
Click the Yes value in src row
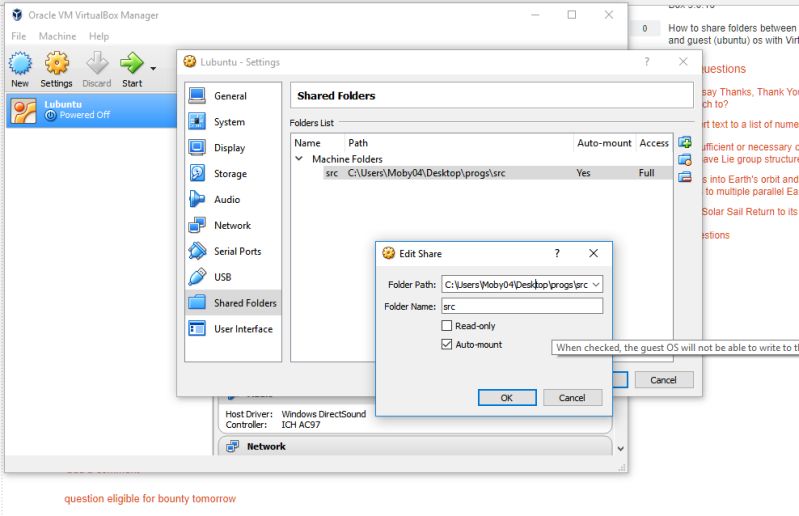tap(583, 173)
